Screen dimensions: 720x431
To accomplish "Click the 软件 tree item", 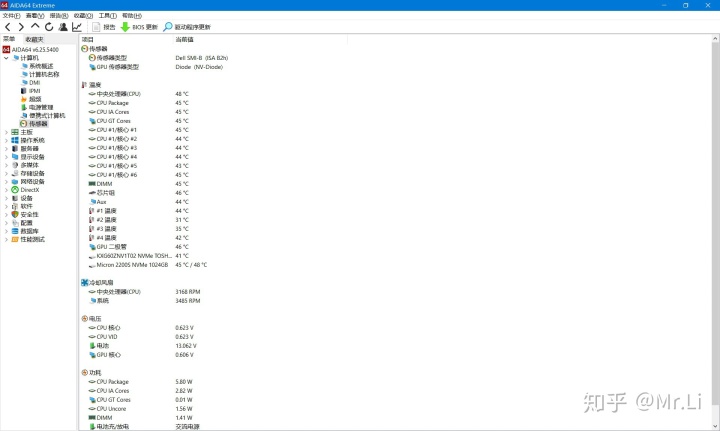I will point(27,207).
